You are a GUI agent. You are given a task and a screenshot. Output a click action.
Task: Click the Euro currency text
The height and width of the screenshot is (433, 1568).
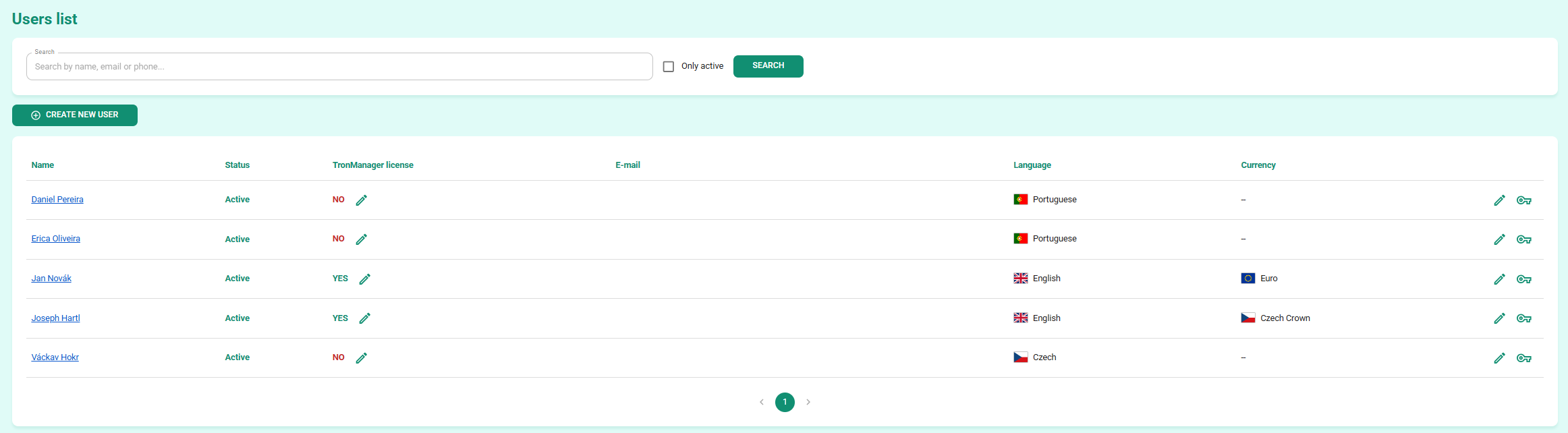pos(1269,279)
